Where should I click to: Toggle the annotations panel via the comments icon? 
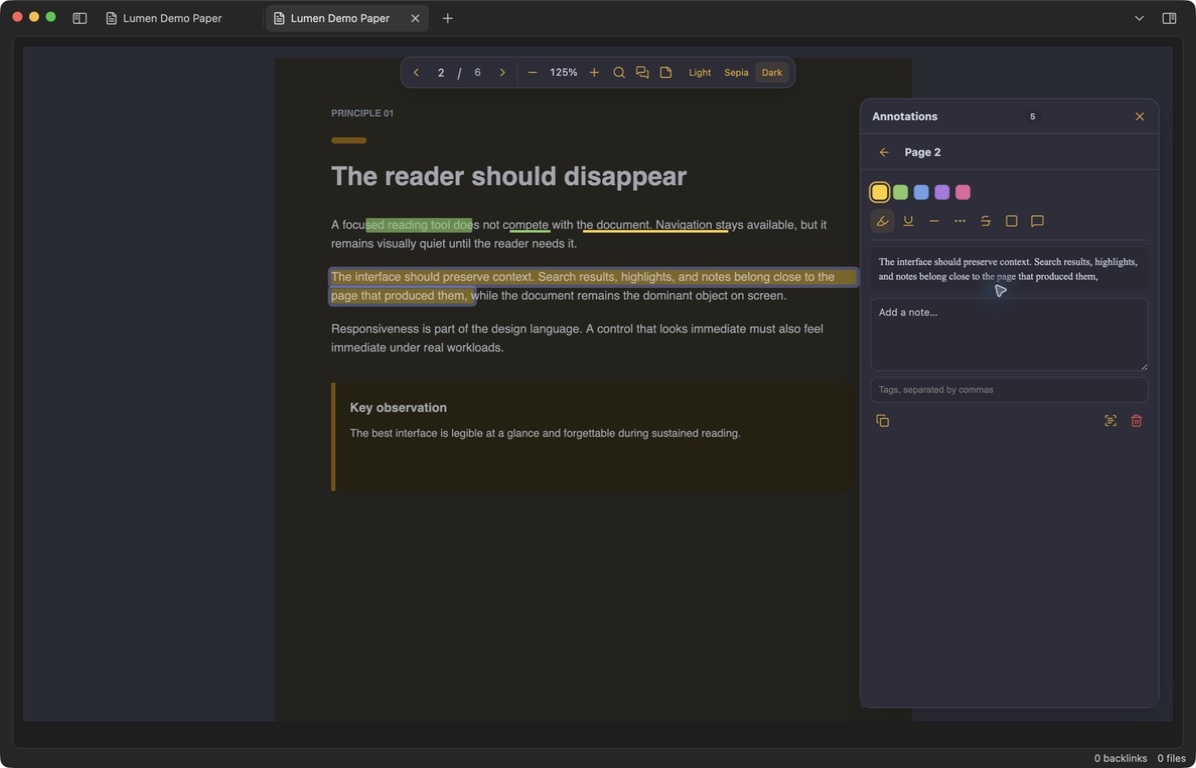642,72
